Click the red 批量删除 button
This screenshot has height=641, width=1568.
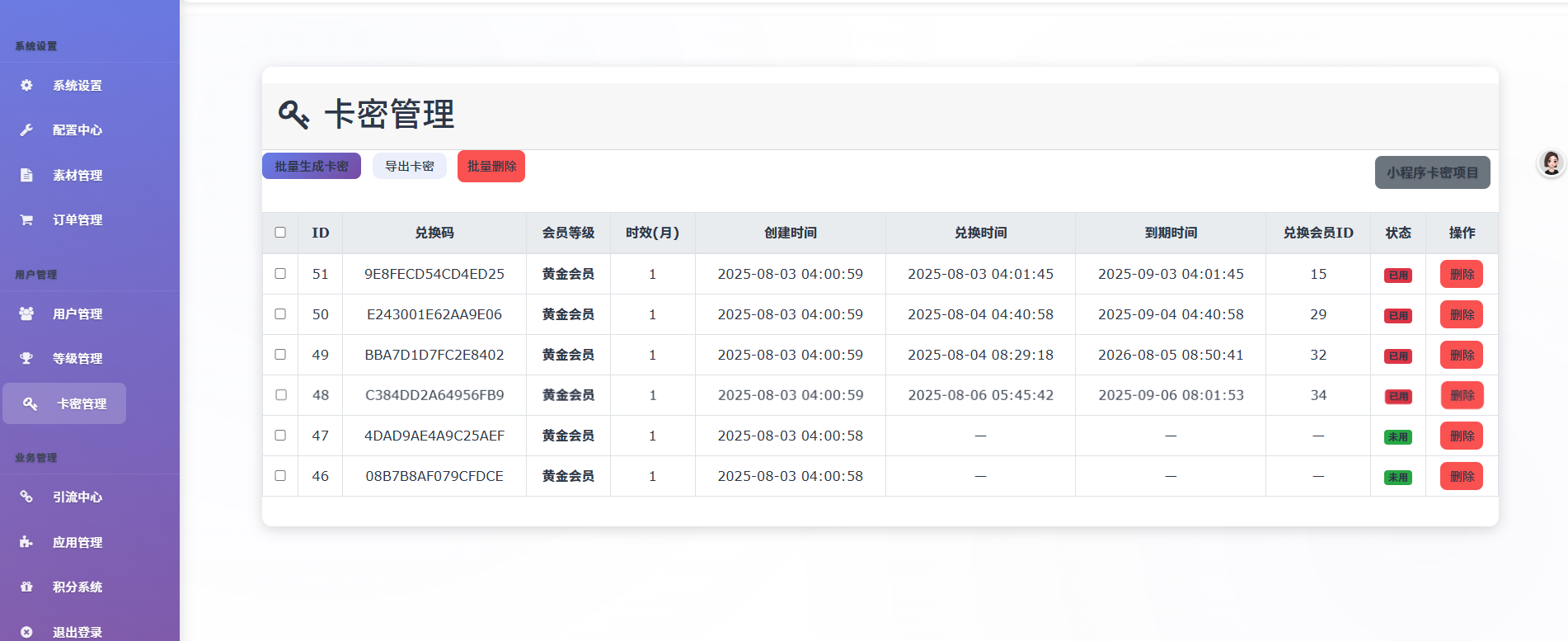coord(491,166)
